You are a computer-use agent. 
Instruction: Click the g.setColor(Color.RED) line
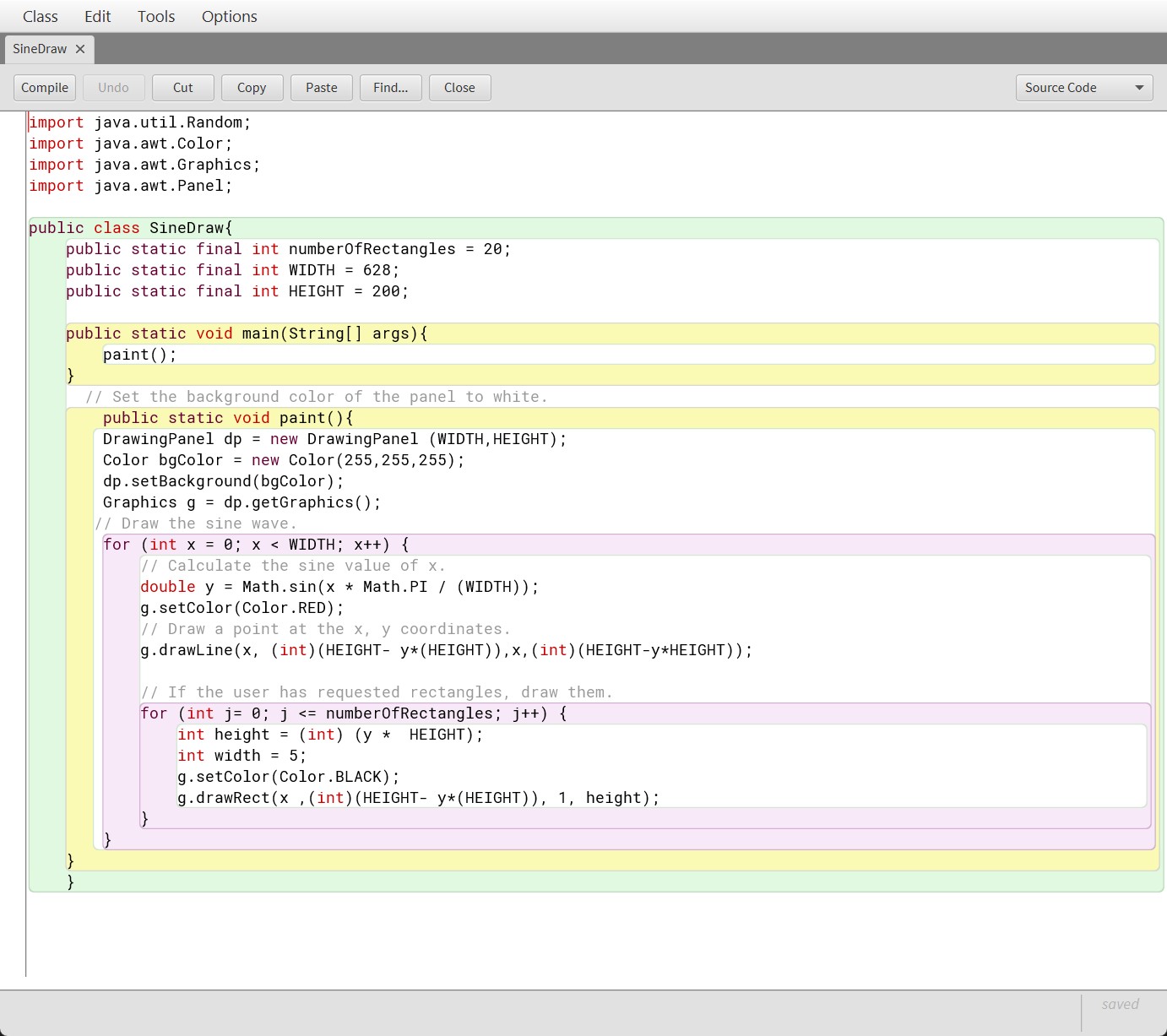tap(242, 608)
